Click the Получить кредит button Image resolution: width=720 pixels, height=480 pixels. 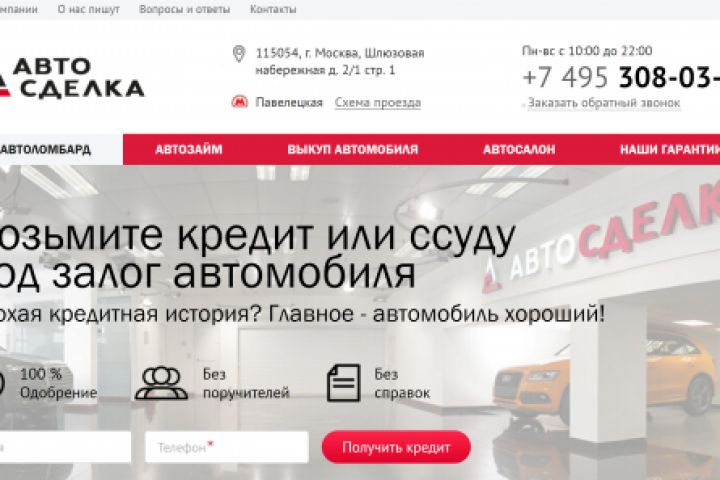point(396,447)
